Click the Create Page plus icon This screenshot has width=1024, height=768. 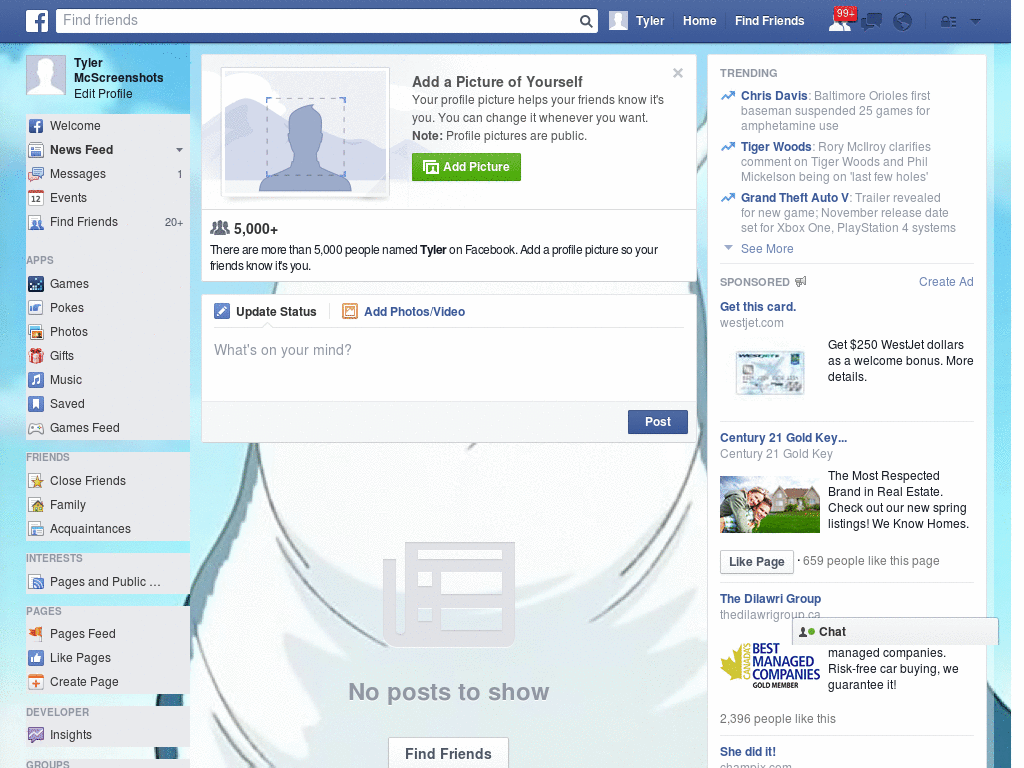click(36, 682)
